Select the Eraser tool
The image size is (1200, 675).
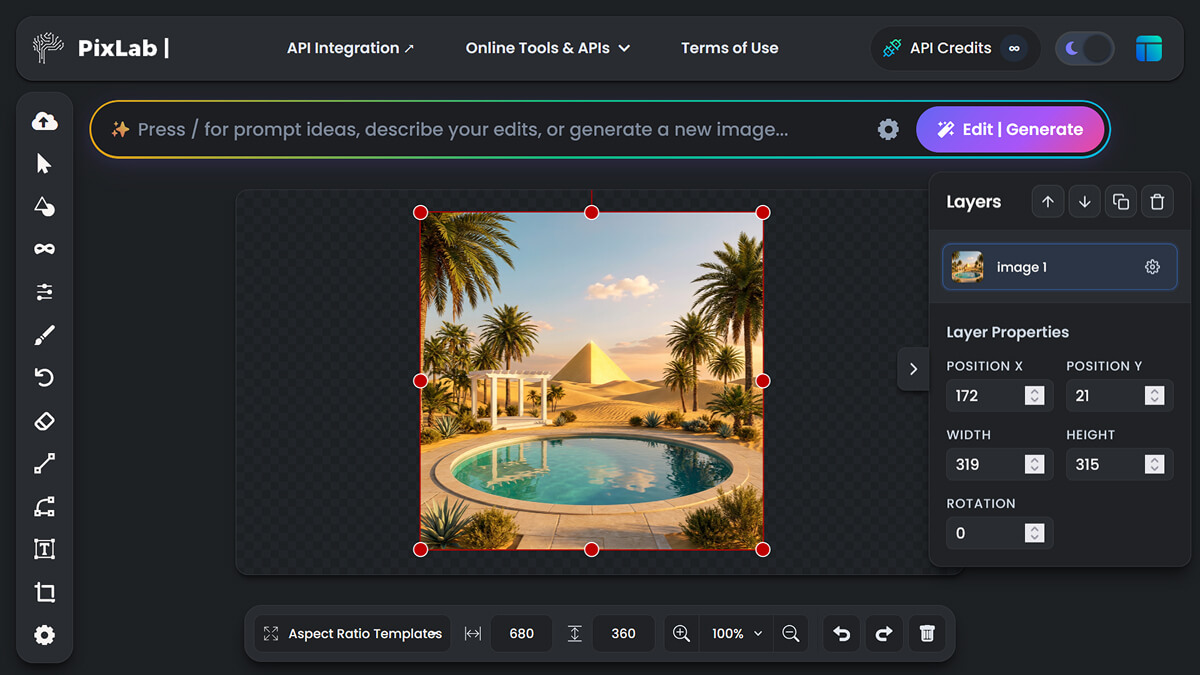point(44,420)
